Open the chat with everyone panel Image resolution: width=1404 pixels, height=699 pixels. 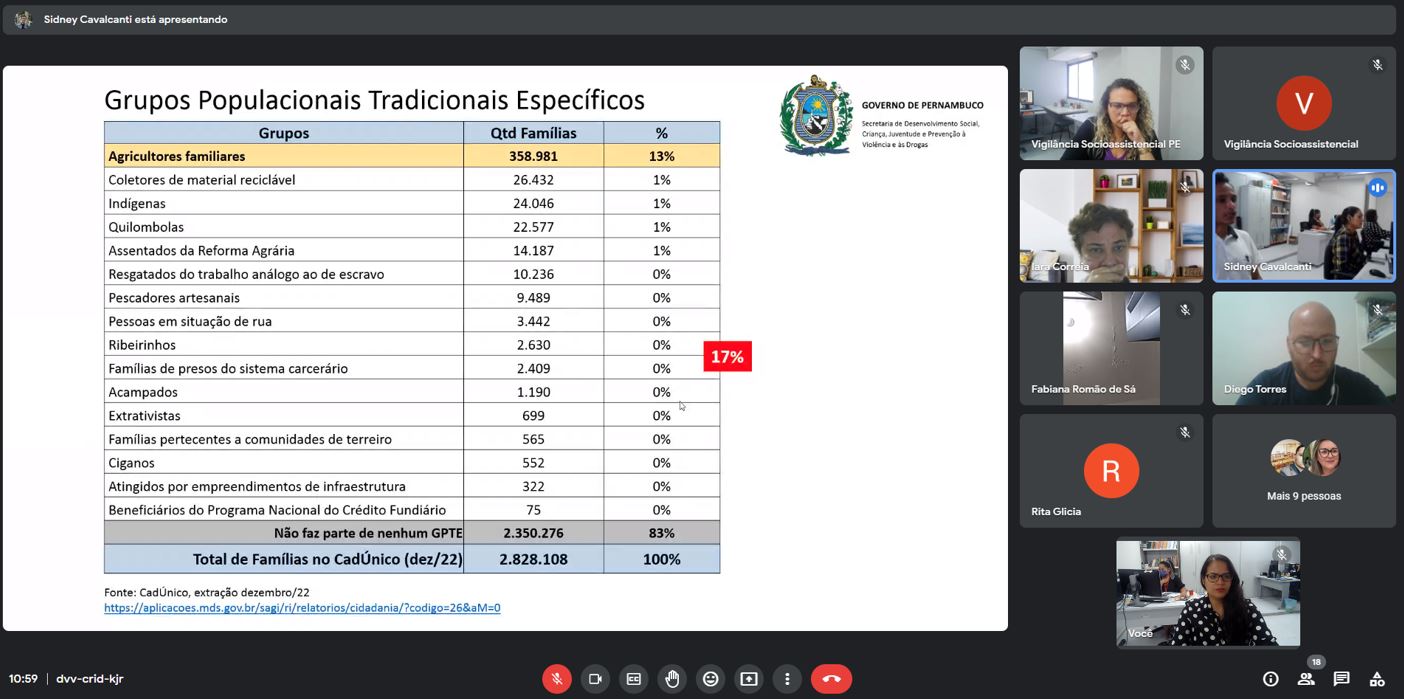coord(1341,679)
